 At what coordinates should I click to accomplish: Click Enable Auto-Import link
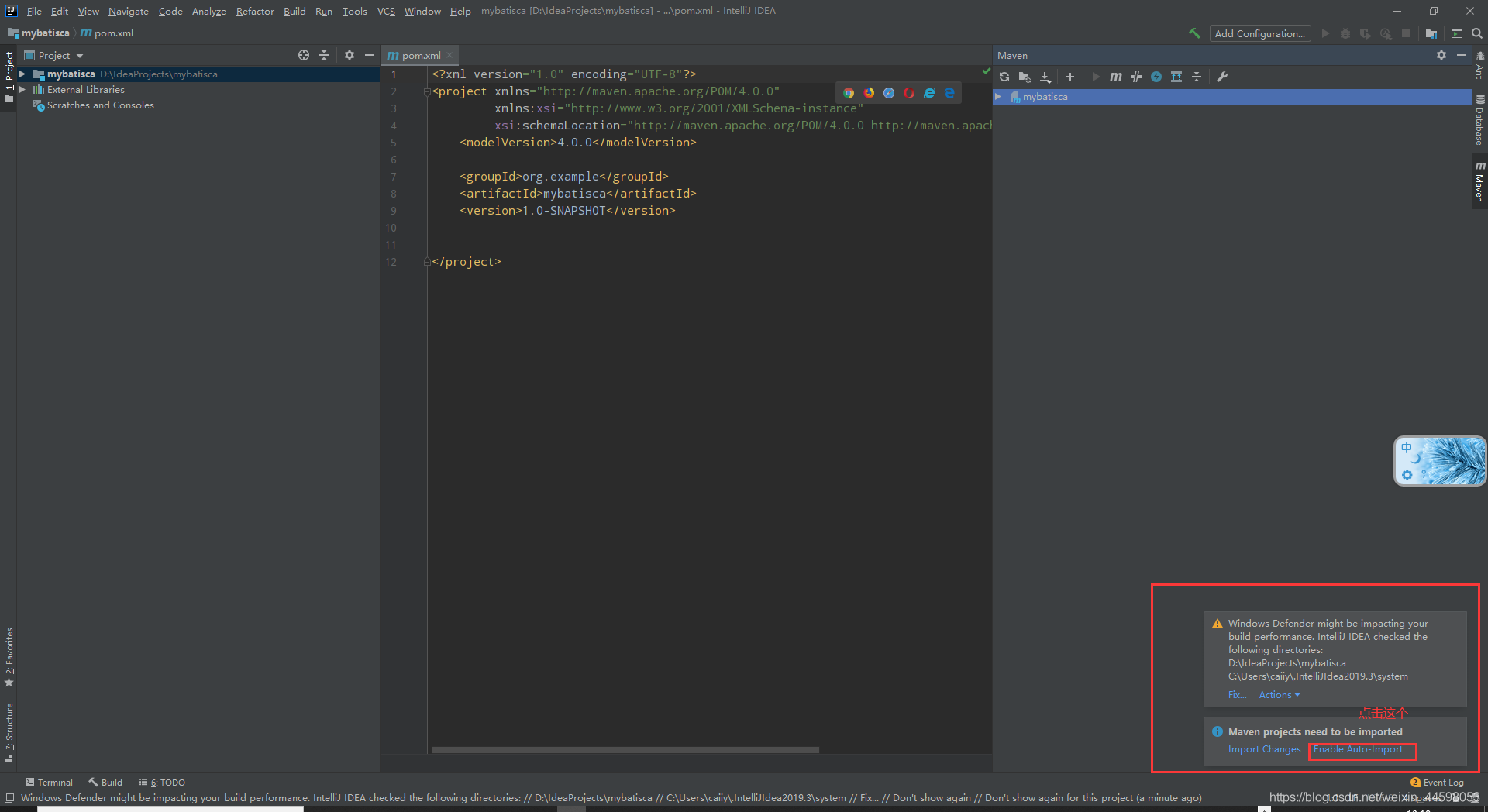point(1358,749)
